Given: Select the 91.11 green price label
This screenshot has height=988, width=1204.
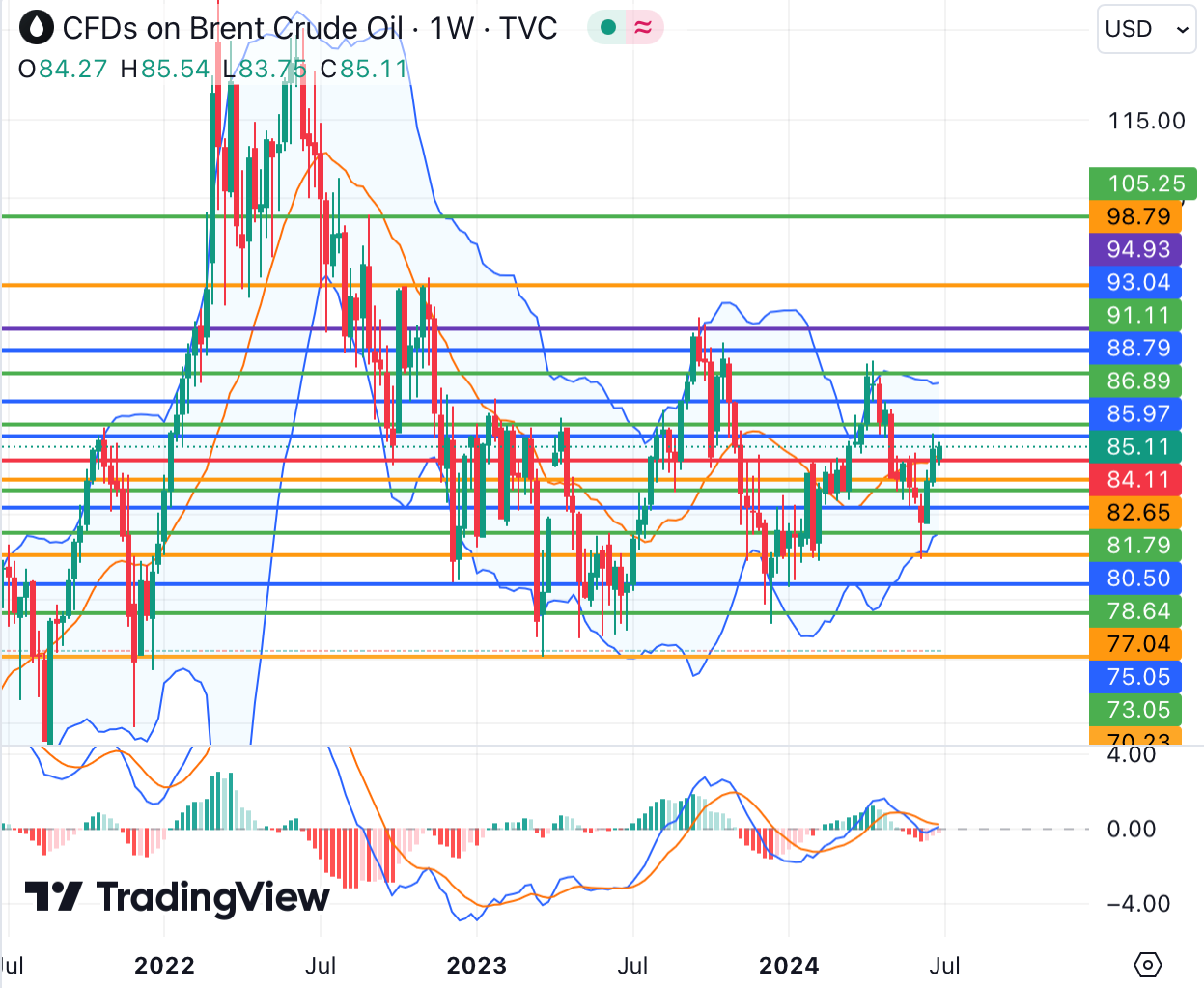Looking at the screenshot, I should point(1135,315).
